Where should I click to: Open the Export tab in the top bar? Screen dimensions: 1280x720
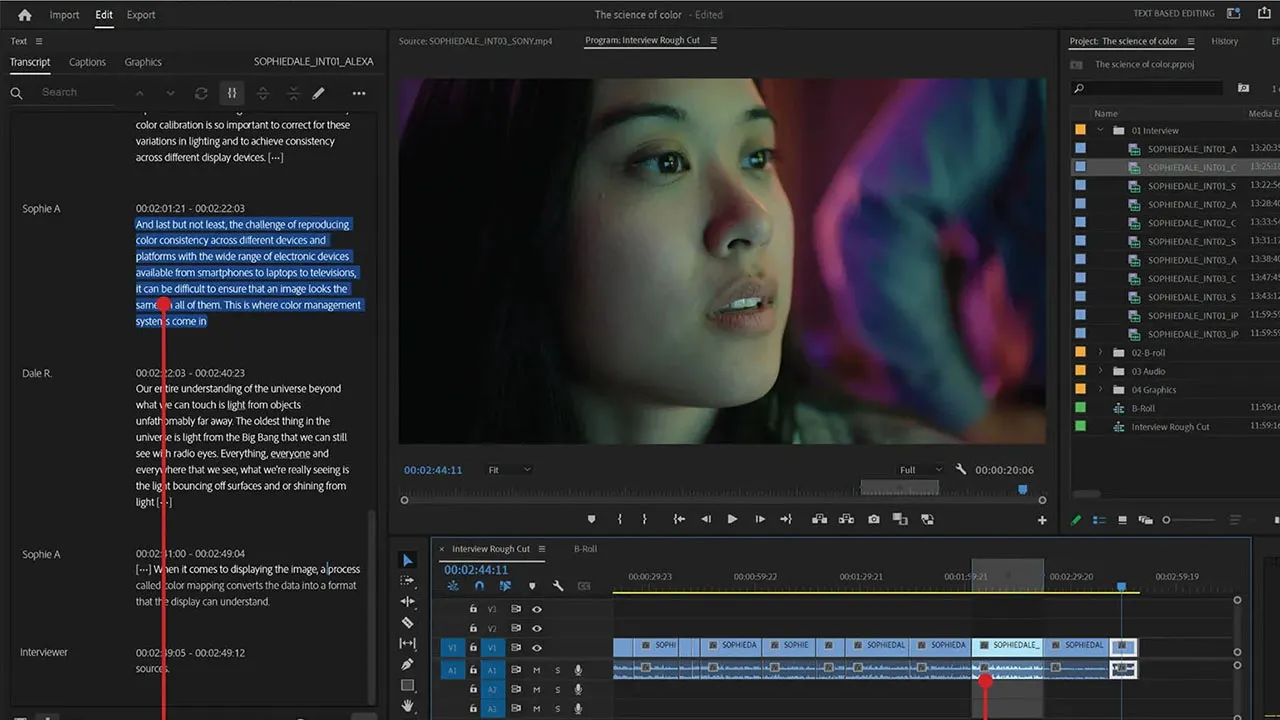(x=141, y=15)
